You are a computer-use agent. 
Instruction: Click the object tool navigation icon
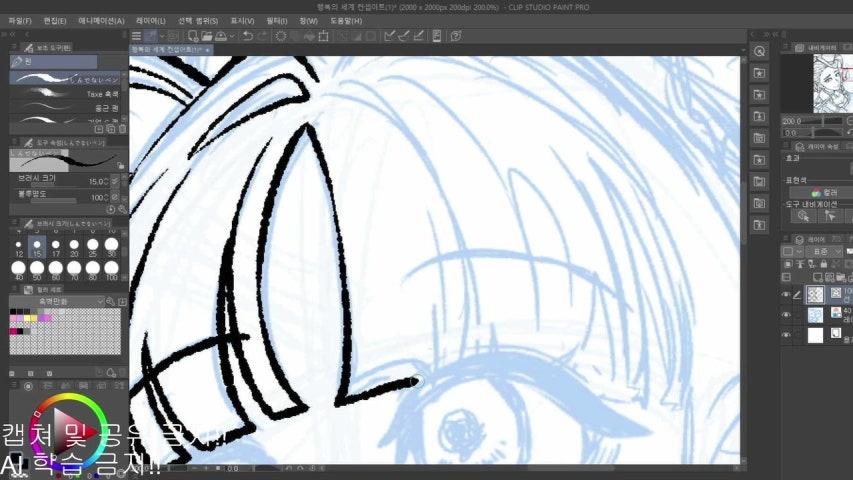(x=803, y=216)
